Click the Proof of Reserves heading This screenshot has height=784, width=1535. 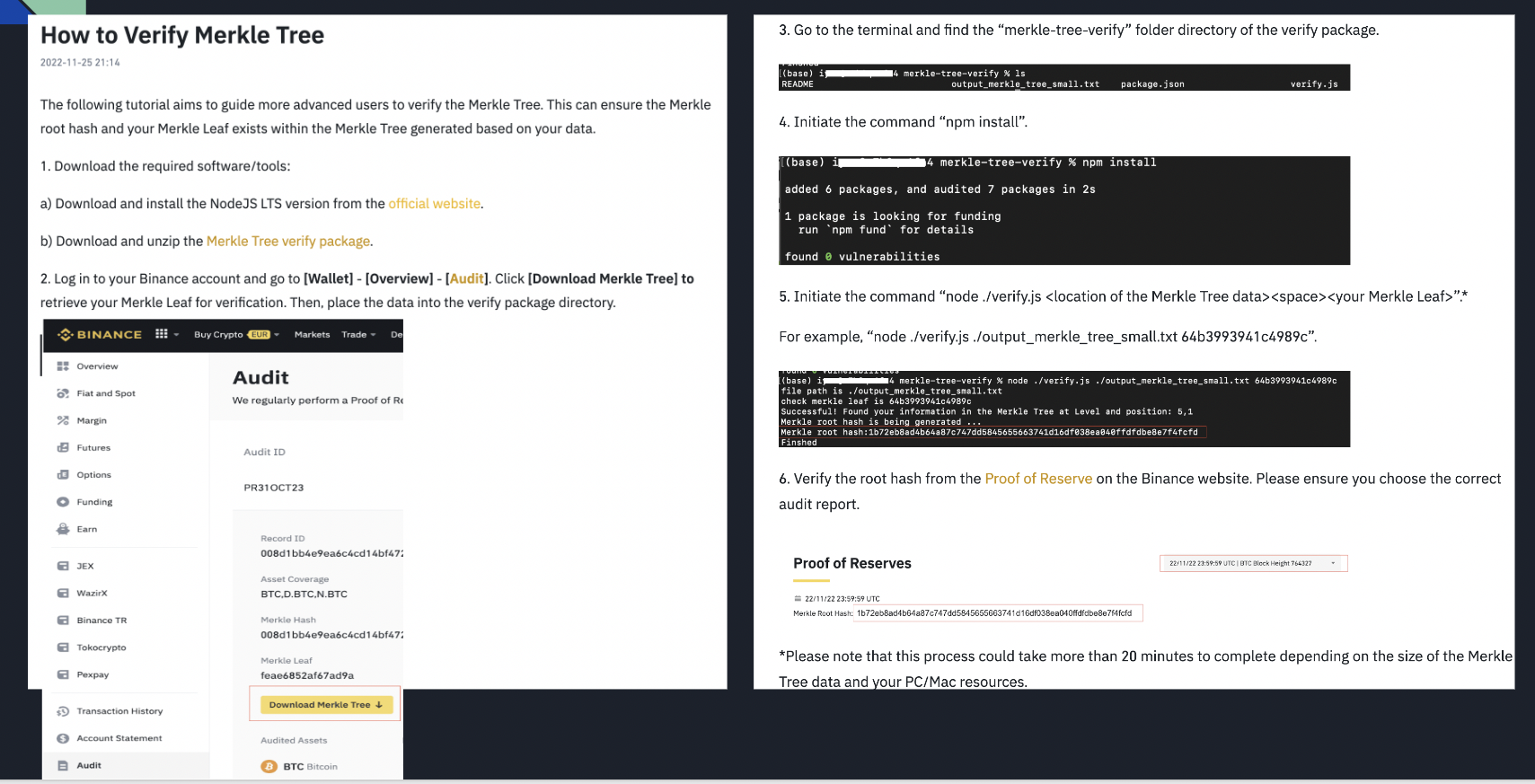(852, 563)
